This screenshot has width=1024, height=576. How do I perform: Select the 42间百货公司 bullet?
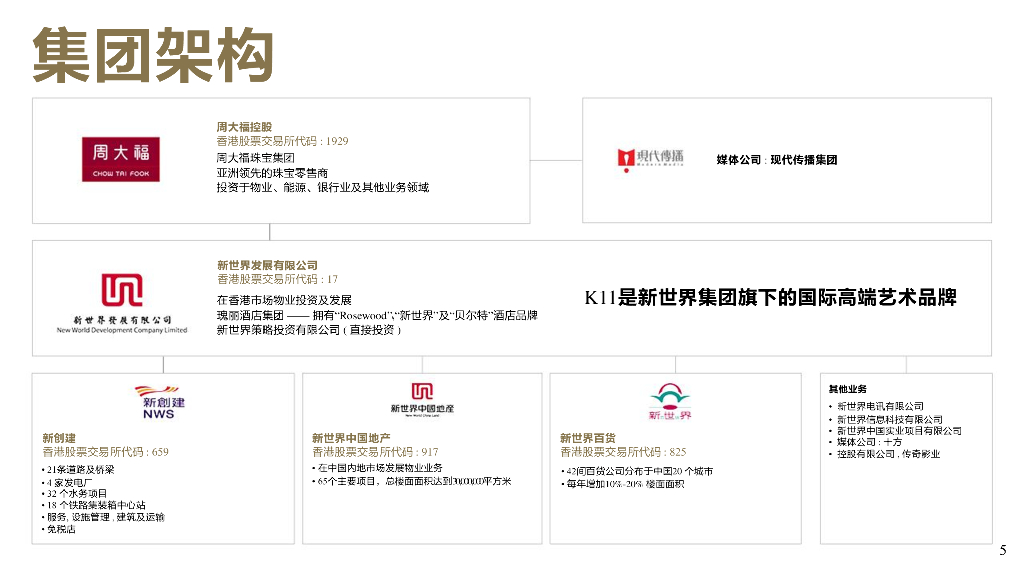(x=637, y=471)
